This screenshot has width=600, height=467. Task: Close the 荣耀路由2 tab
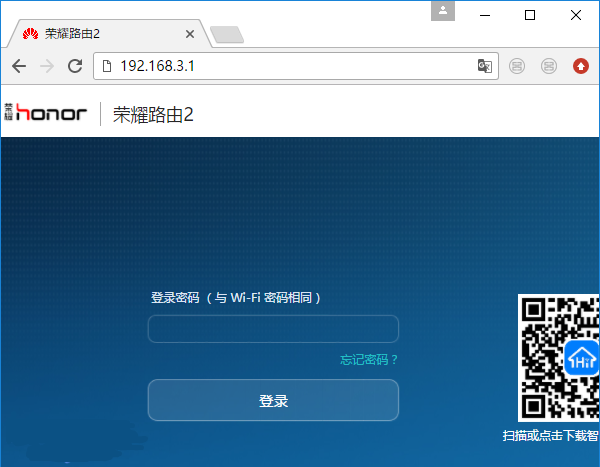click(x=188, y=33)
